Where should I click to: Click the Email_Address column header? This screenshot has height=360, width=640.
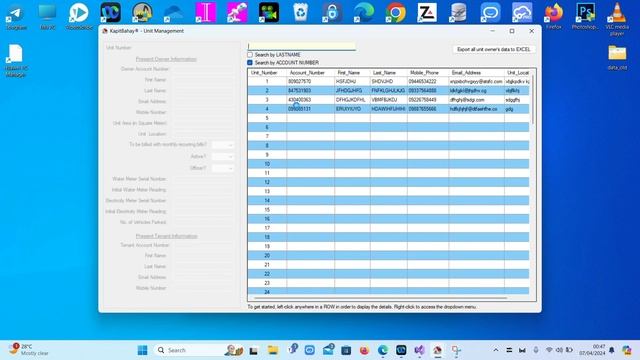pos(466,73)
